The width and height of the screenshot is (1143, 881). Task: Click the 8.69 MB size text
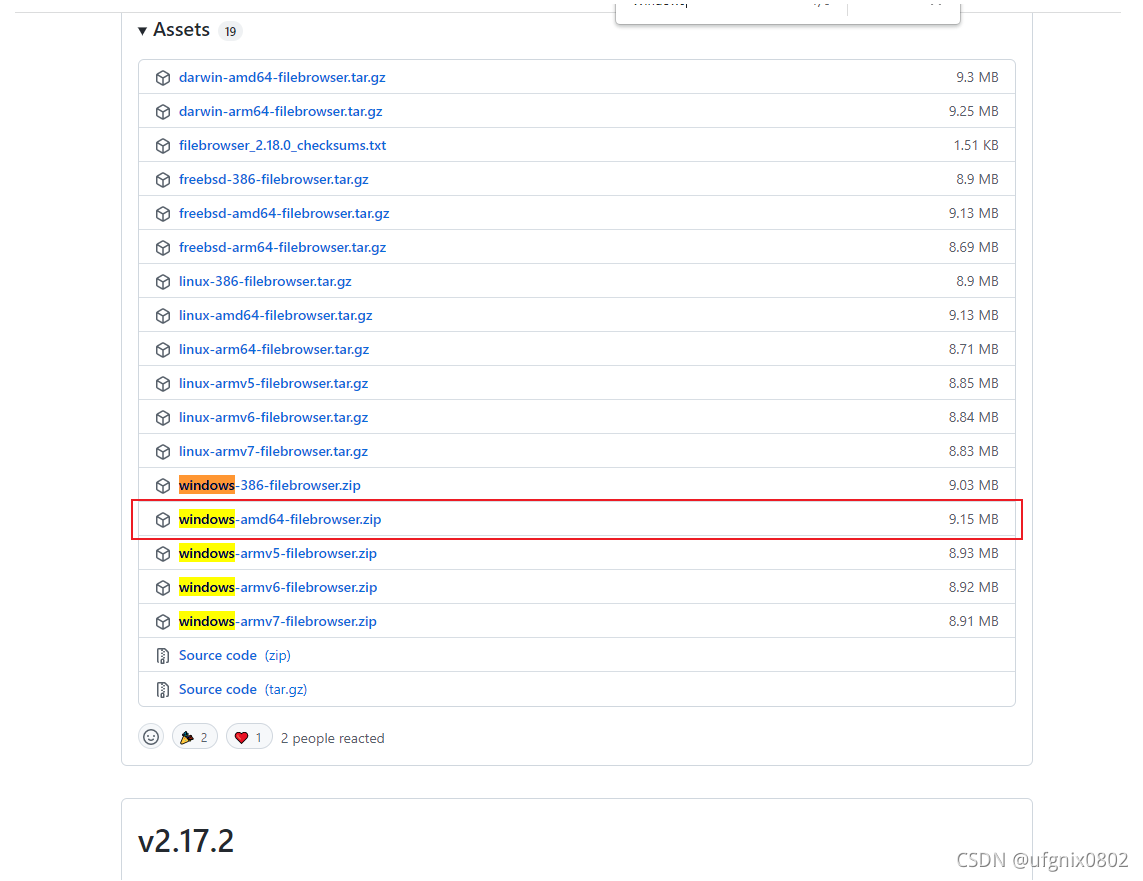[973, 247]
